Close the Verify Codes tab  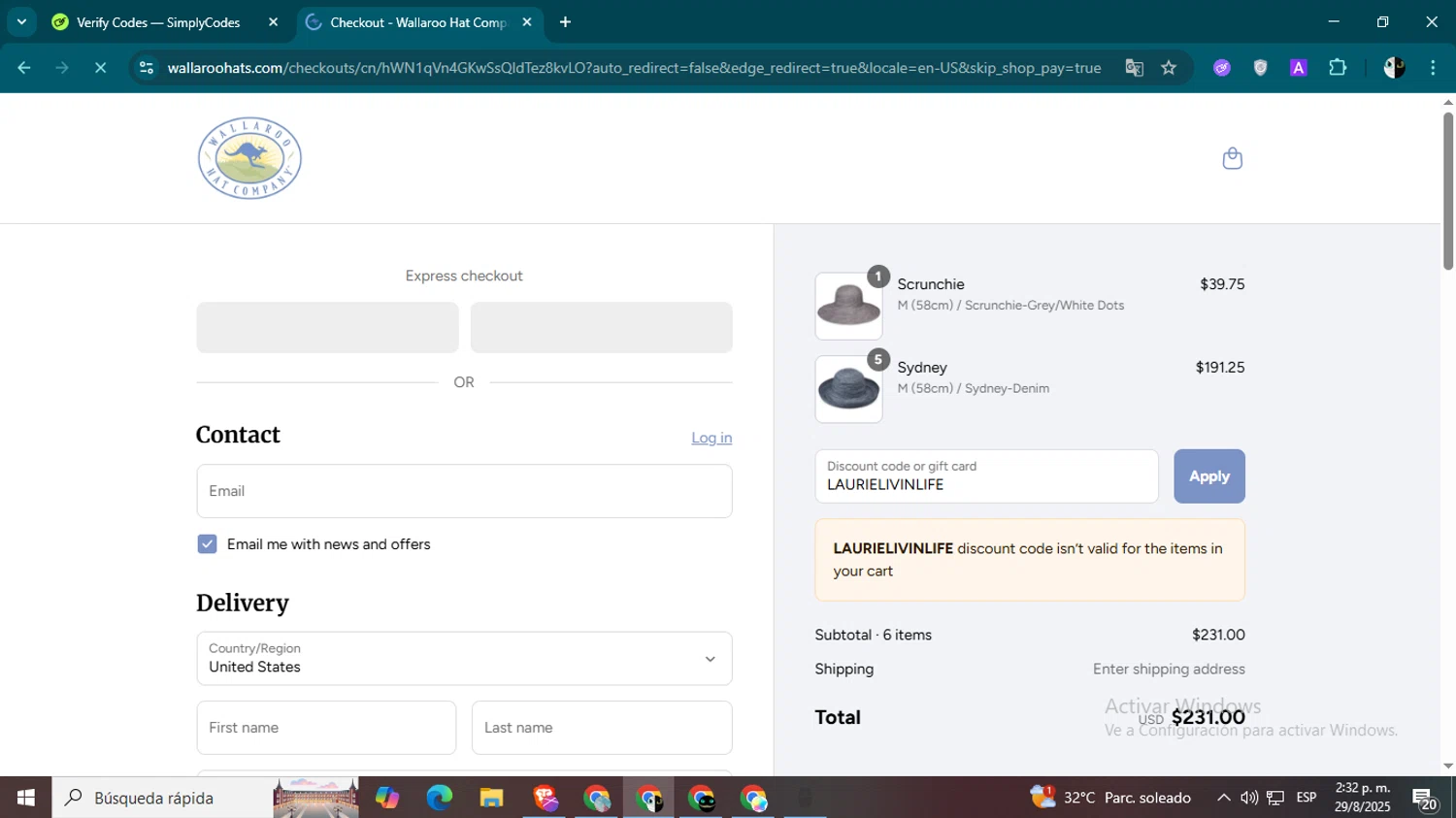273,22
